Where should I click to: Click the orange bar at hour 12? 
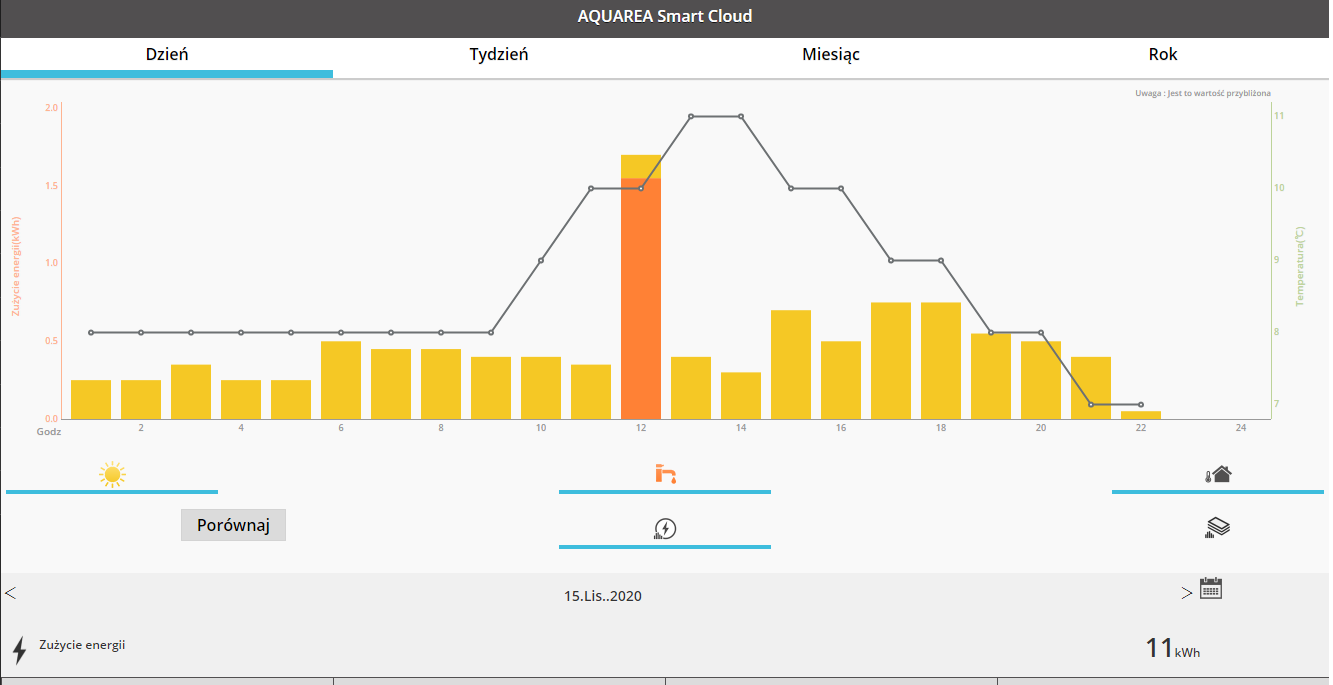[641, 299]
